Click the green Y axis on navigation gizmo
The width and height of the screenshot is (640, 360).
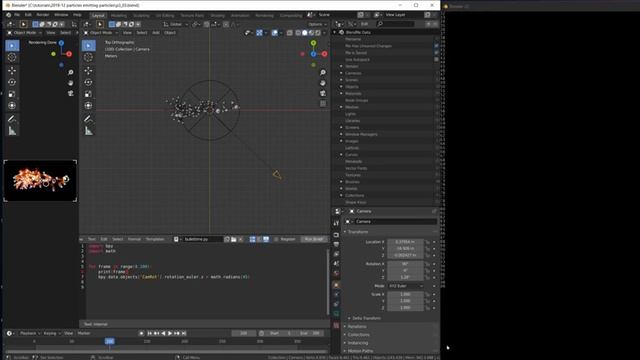click(313, 43)
